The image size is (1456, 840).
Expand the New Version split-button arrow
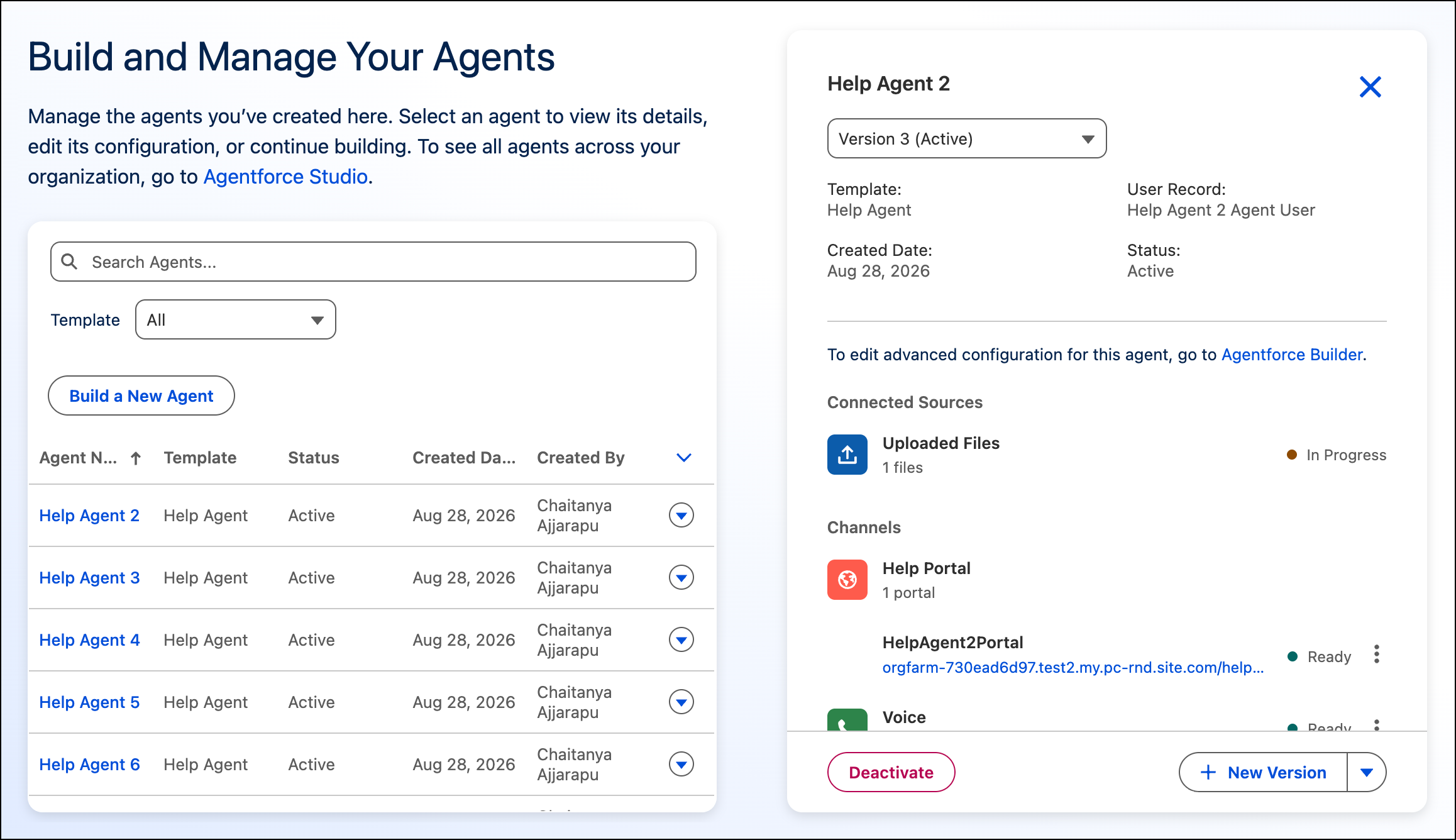click(1367, 772)
